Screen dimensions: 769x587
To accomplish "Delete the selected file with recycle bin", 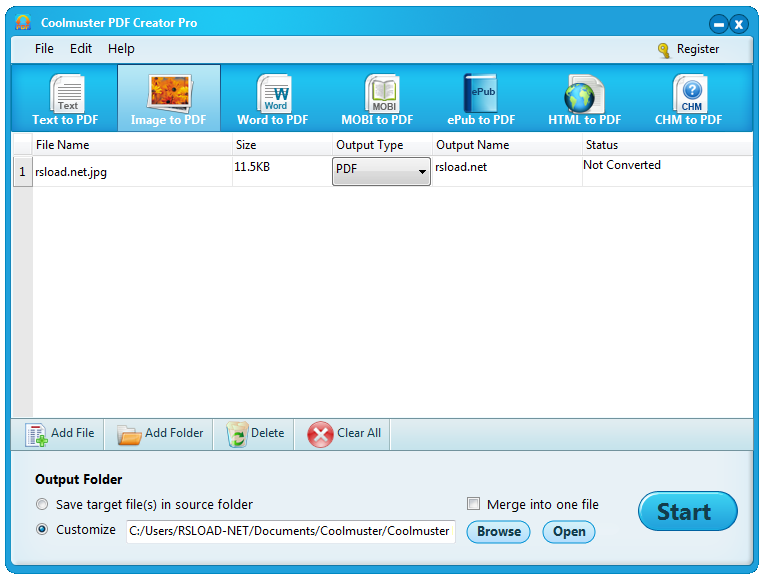I will click(x=237, y=434).
